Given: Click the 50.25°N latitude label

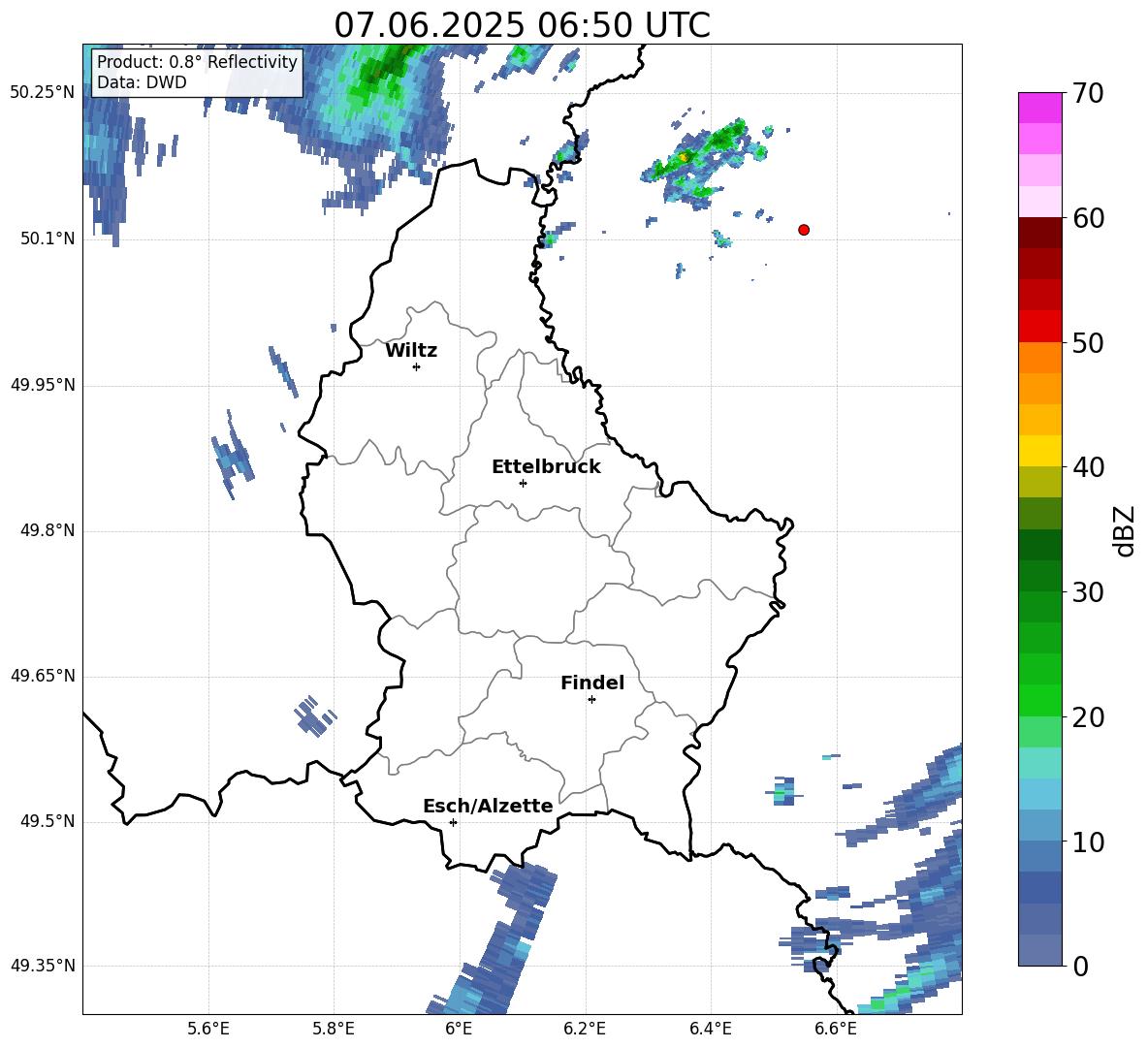Looking at the screenshot, I should (43, 92).
